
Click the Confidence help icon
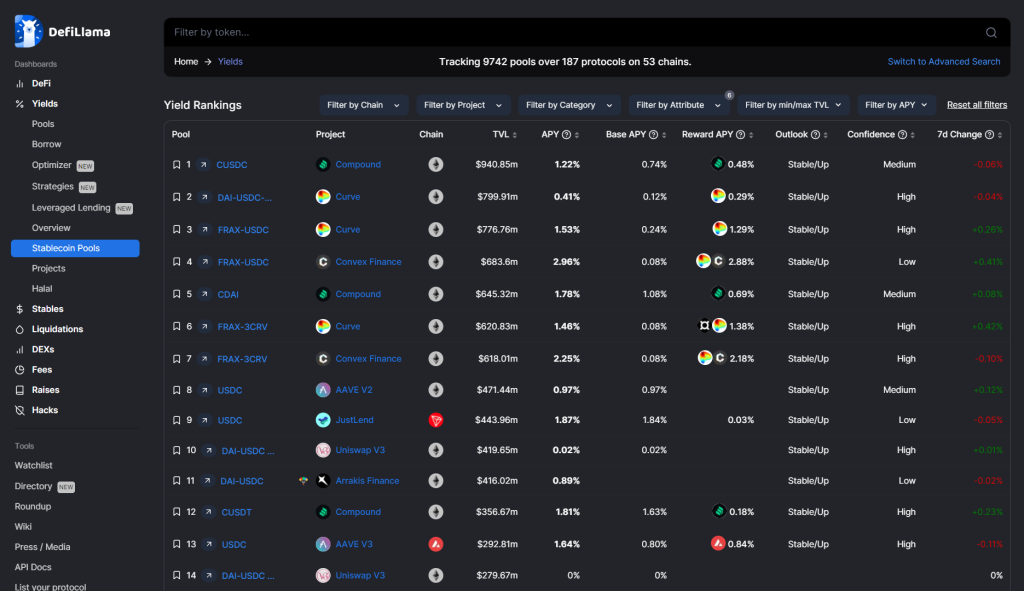pos(902,135)
